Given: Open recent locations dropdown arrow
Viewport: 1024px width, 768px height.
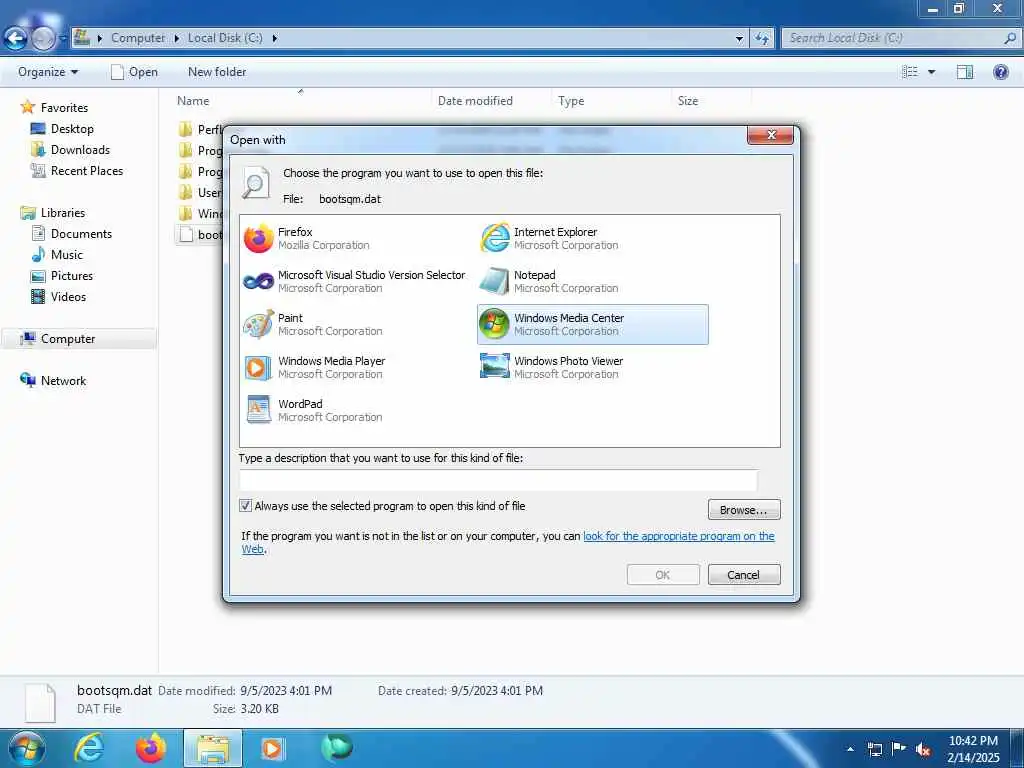Looking at the screenshot, I should point(63,39).
